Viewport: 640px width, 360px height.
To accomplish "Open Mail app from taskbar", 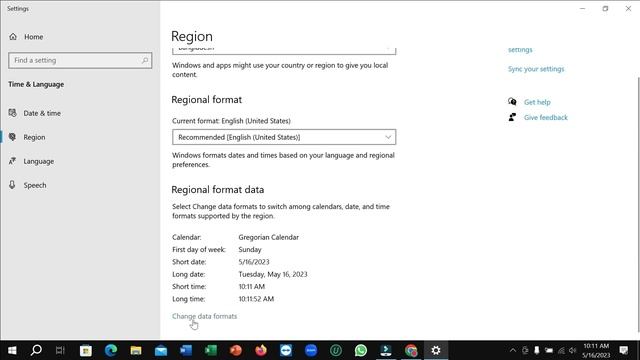I will (161, 350).
